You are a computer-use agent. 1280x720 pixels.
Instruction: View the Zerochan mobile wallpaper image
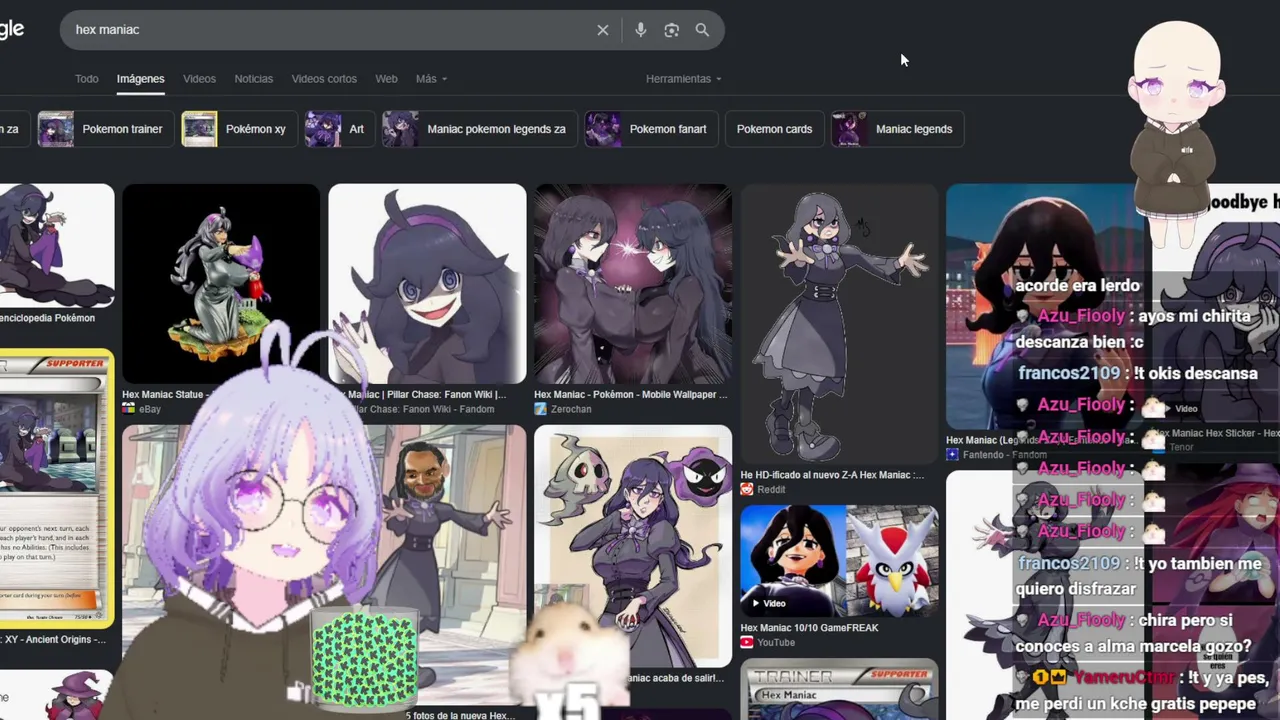[633, 283]
